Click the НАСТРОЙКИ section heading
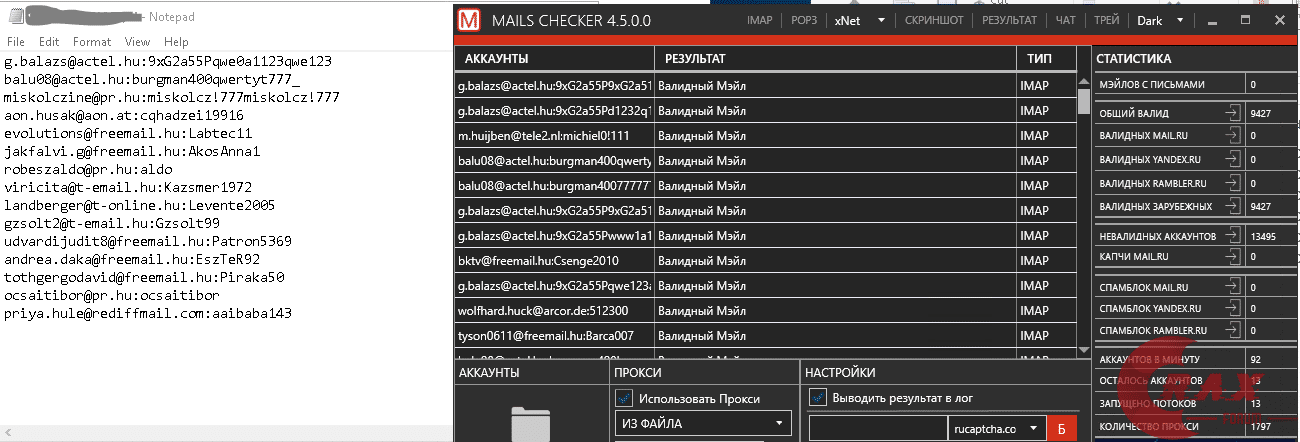Viewport: 1300px width, 442px height. 842,372
